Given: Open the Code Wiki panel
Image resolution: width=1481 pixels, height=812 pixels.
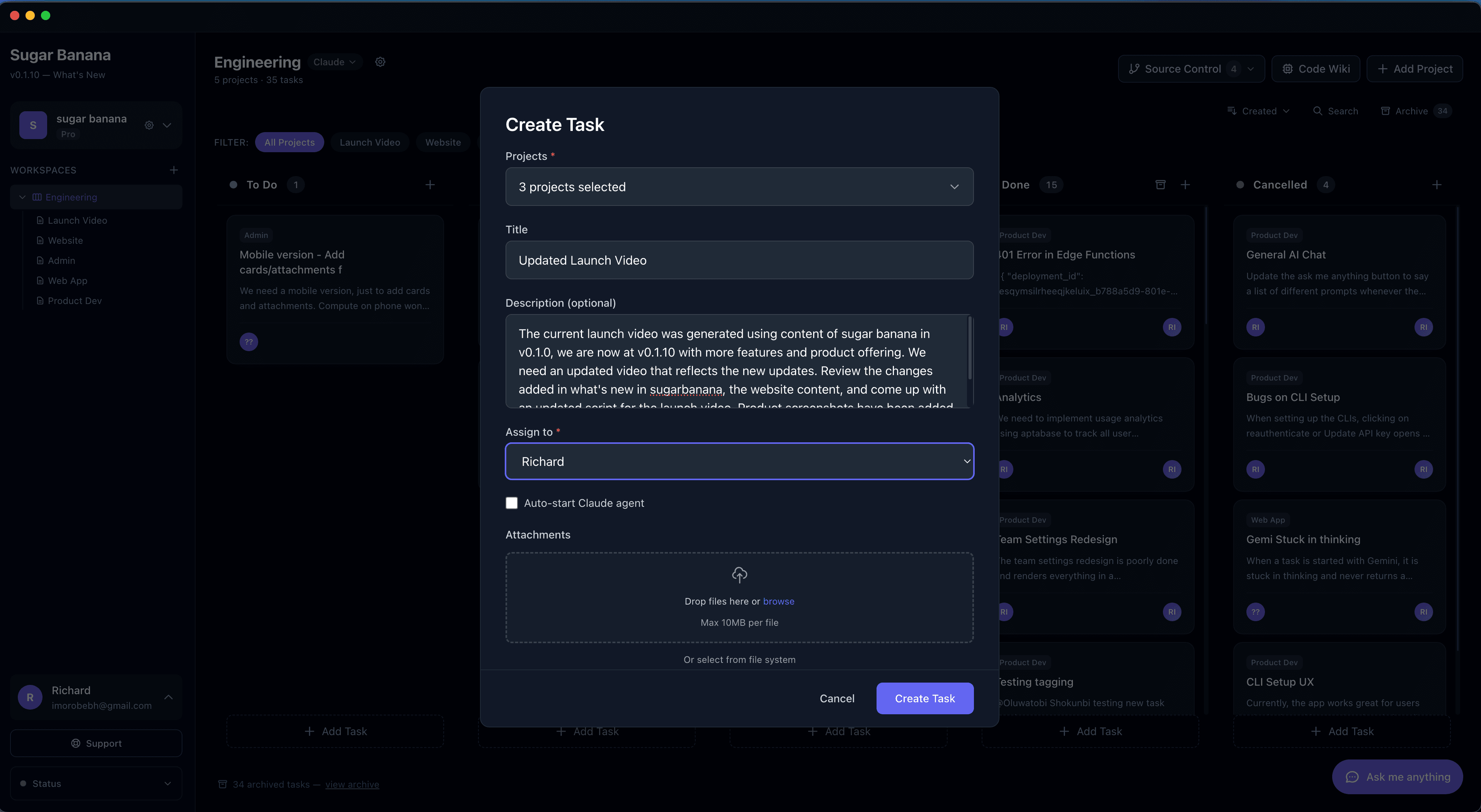Looking at the screenshot, I should pos(1316,68).
